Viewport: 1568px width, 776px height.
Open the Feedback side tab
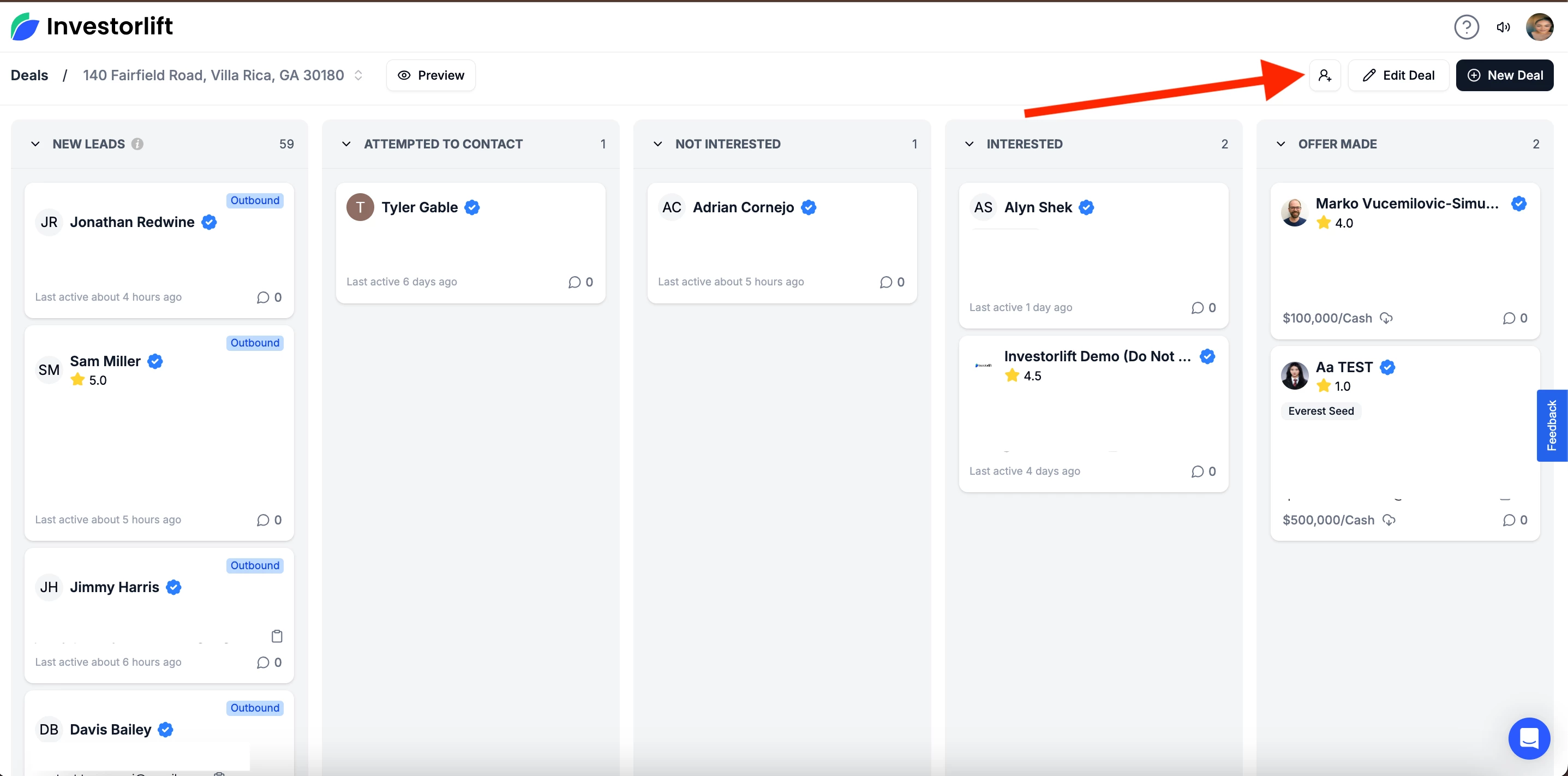(1552, 426)
